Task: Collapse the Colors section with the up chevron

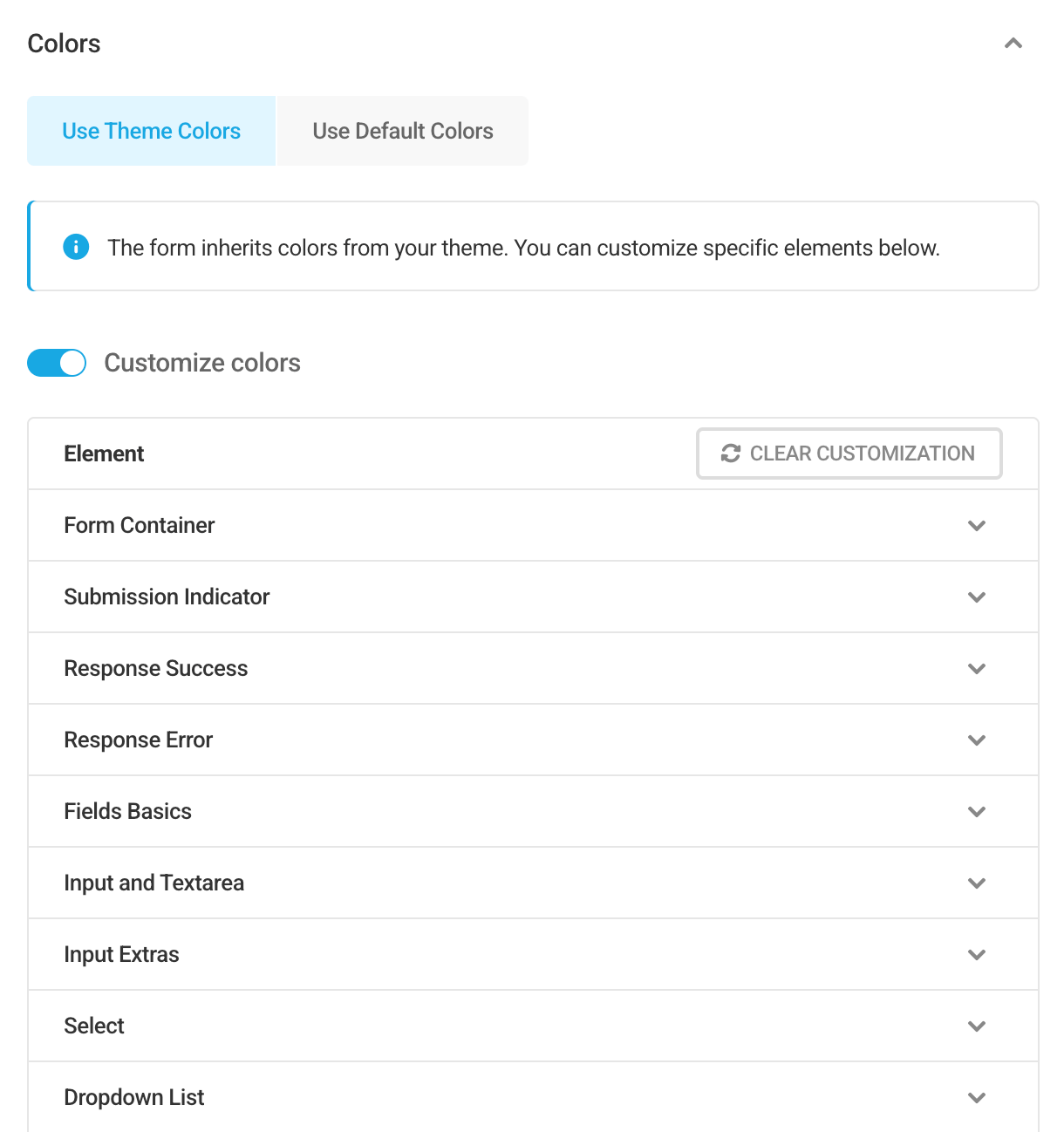Action: [x=1013, y=44]
